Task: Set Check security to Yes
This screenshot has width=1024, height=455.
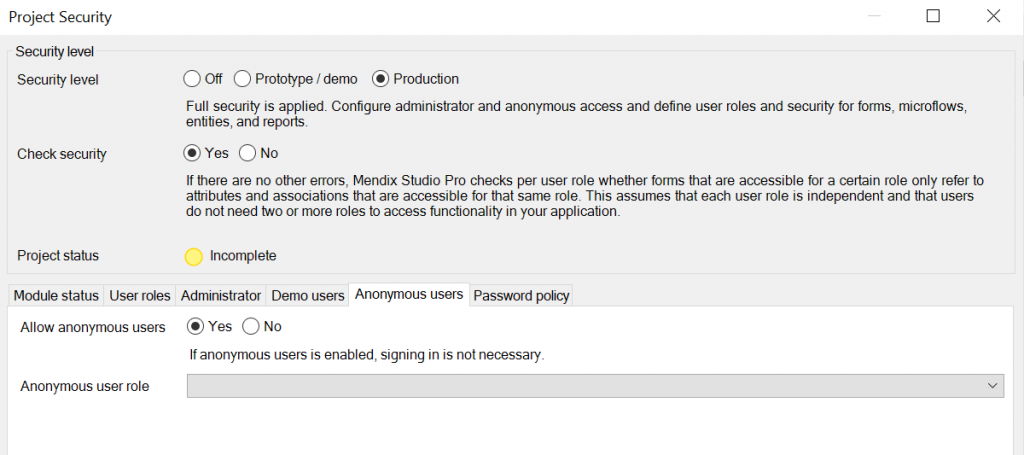Action: point(192,153)
